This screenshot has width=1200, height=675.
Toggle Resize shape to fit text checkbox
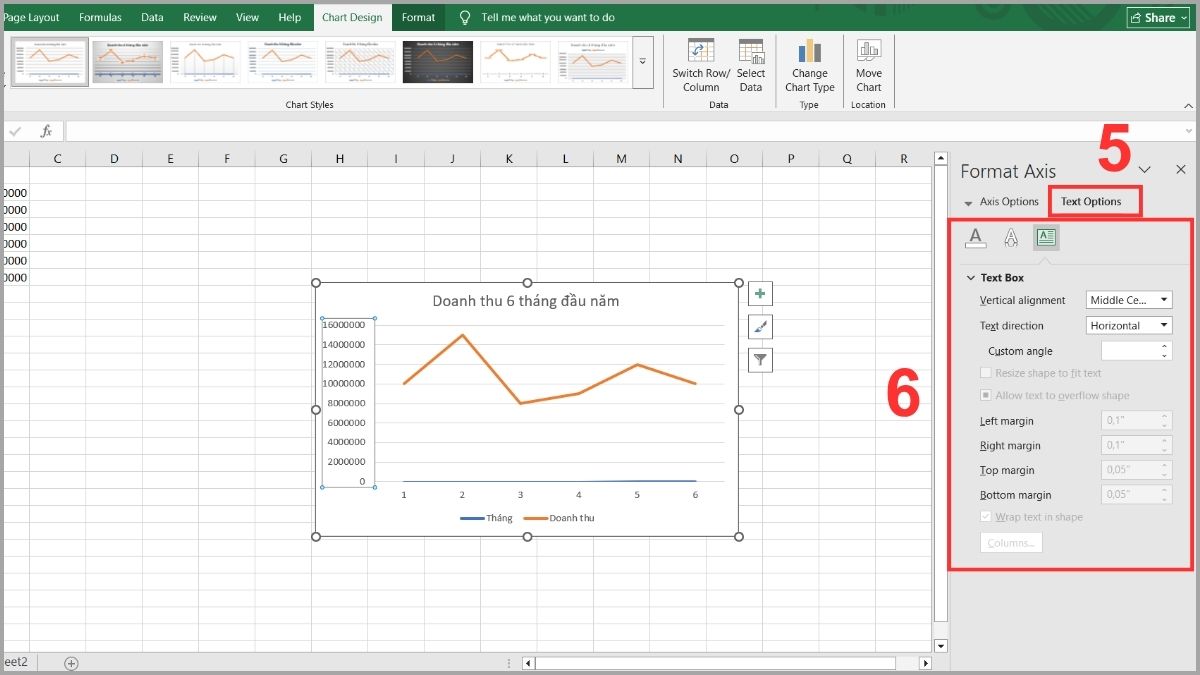click(x=986, y=373)
